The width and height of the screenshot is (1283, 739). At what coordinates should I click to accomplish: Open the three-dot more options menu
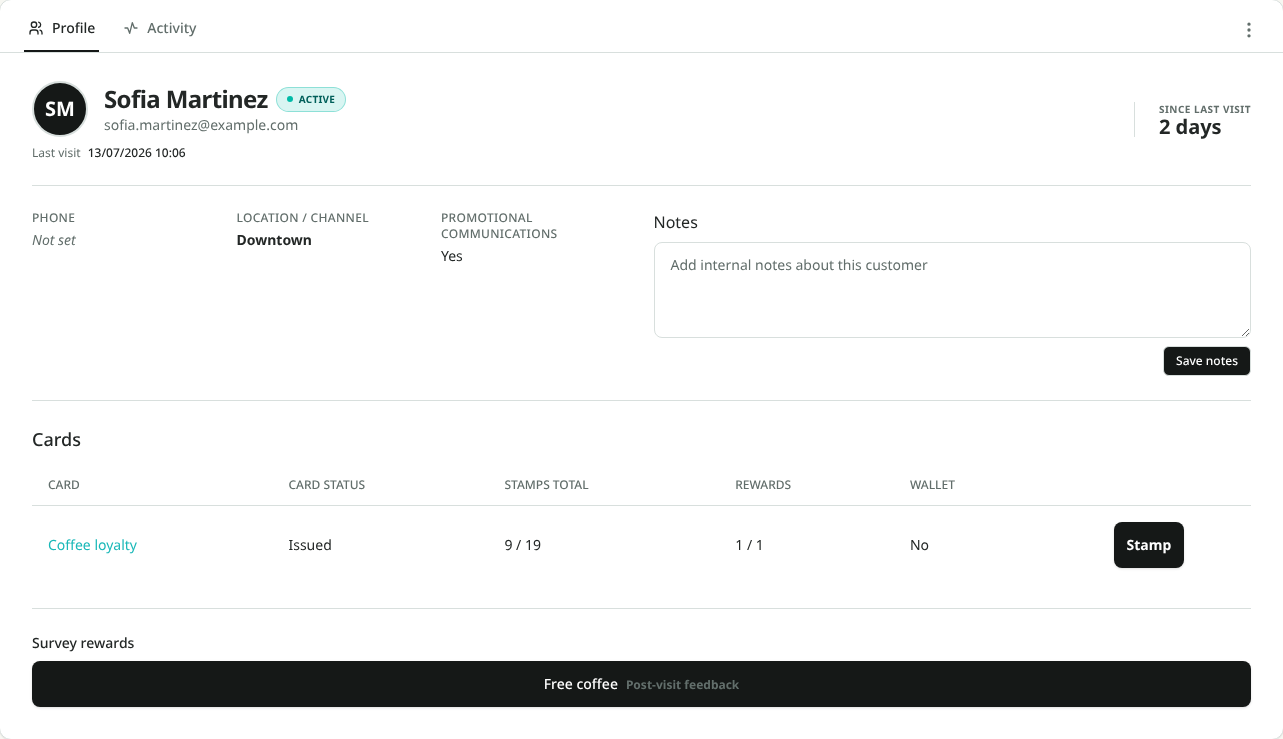tap(1248, 30)
